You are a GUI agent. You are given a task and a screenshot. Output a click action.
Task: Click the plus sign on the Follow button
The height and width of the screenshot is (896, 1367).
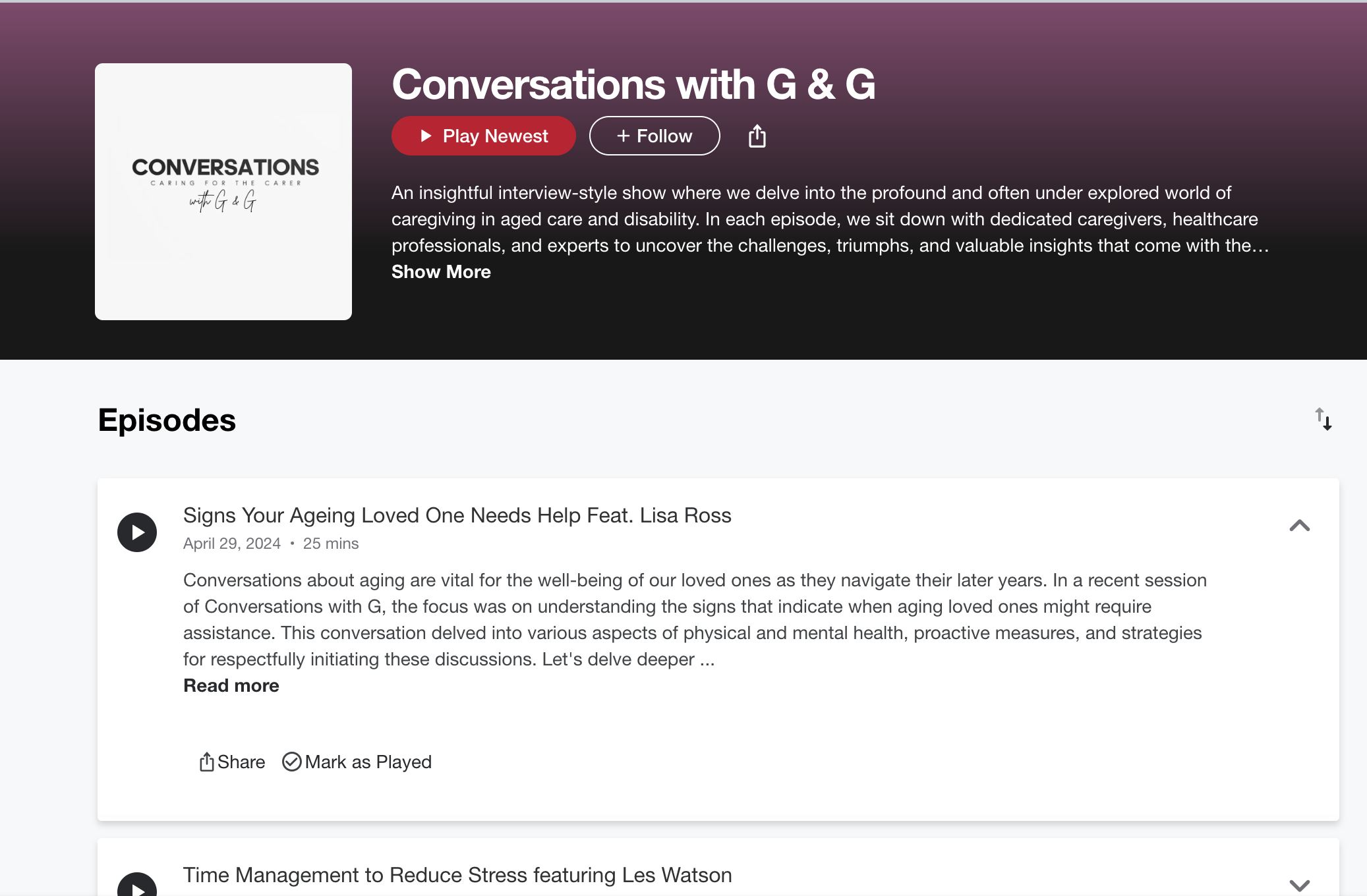click(x=623, y=136)
